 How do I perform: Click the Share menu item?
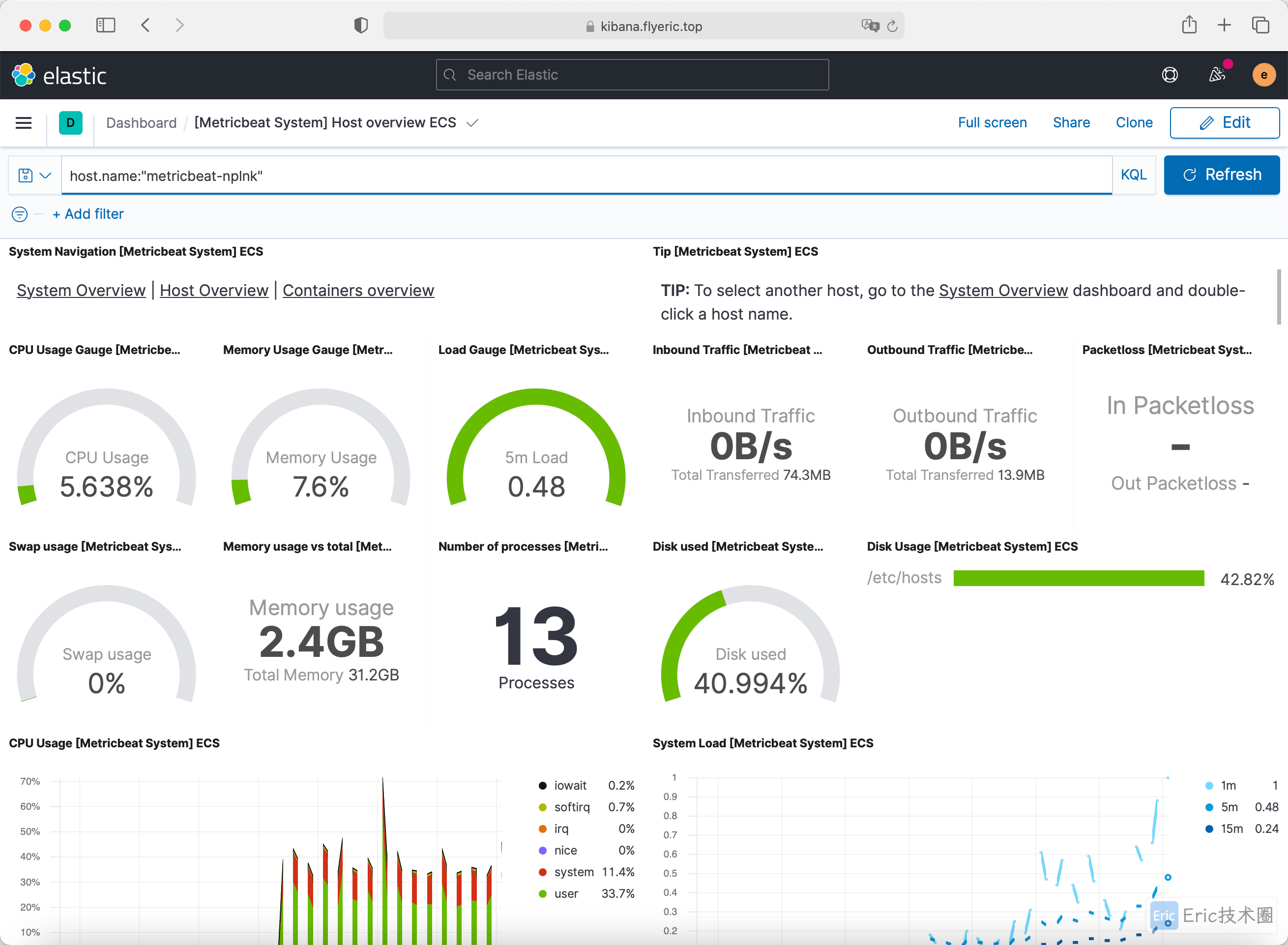click(x=1071, y=123)
